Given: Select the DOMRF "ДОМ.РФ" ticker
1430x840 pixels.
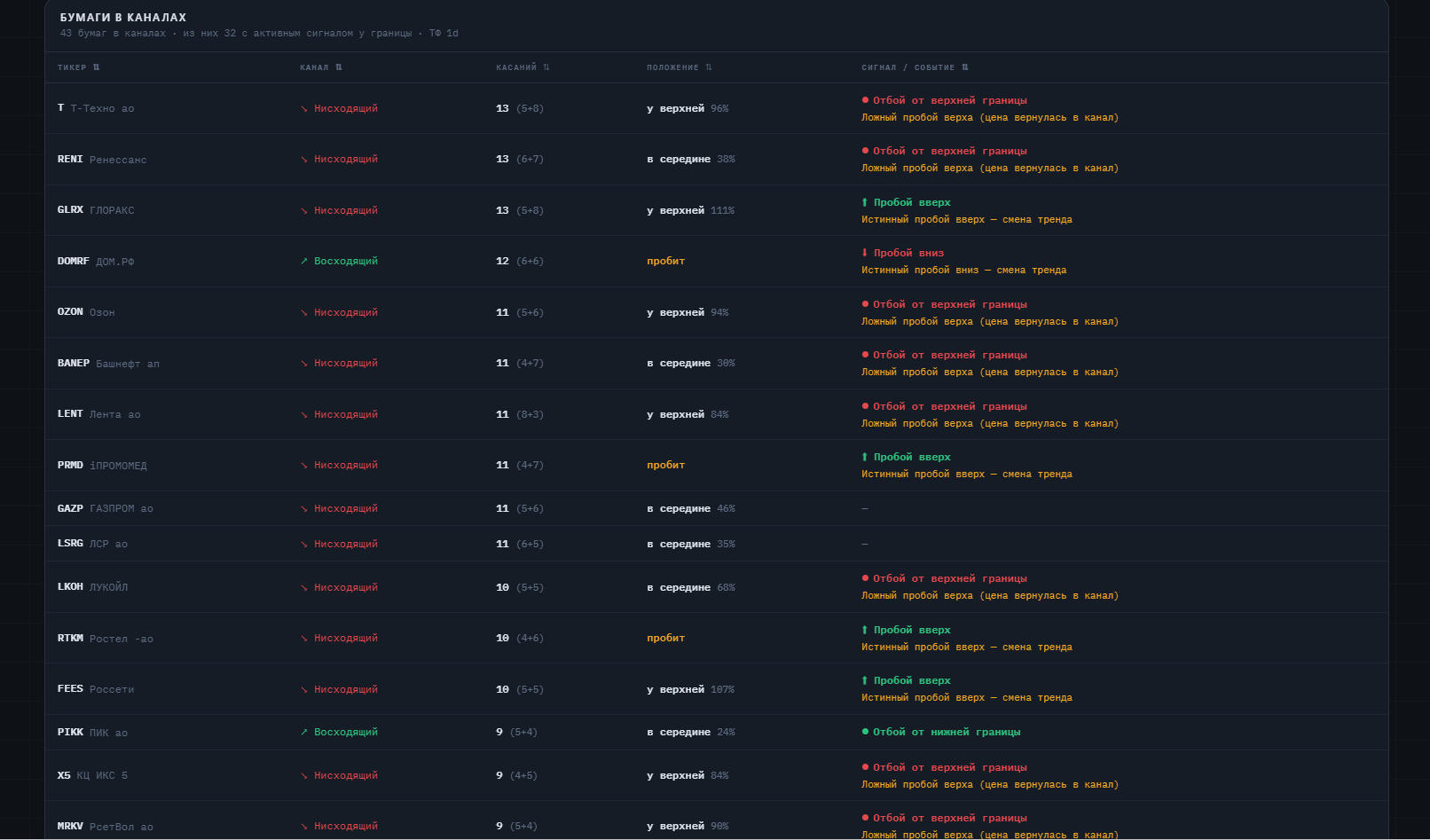Looking at the screenshot, I should pyautogui.click(x=96, y=262).
